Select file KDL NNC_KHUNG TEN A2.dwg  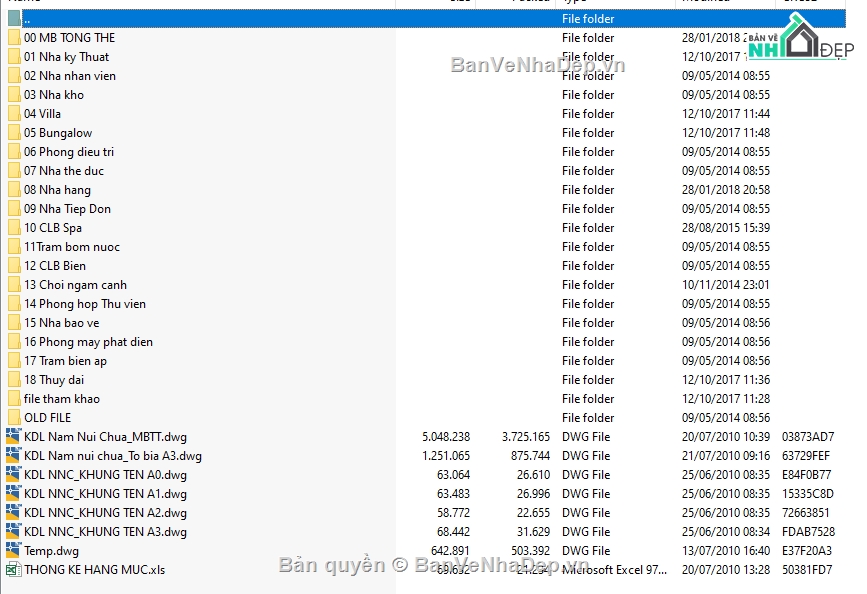(x=105, y=513)
